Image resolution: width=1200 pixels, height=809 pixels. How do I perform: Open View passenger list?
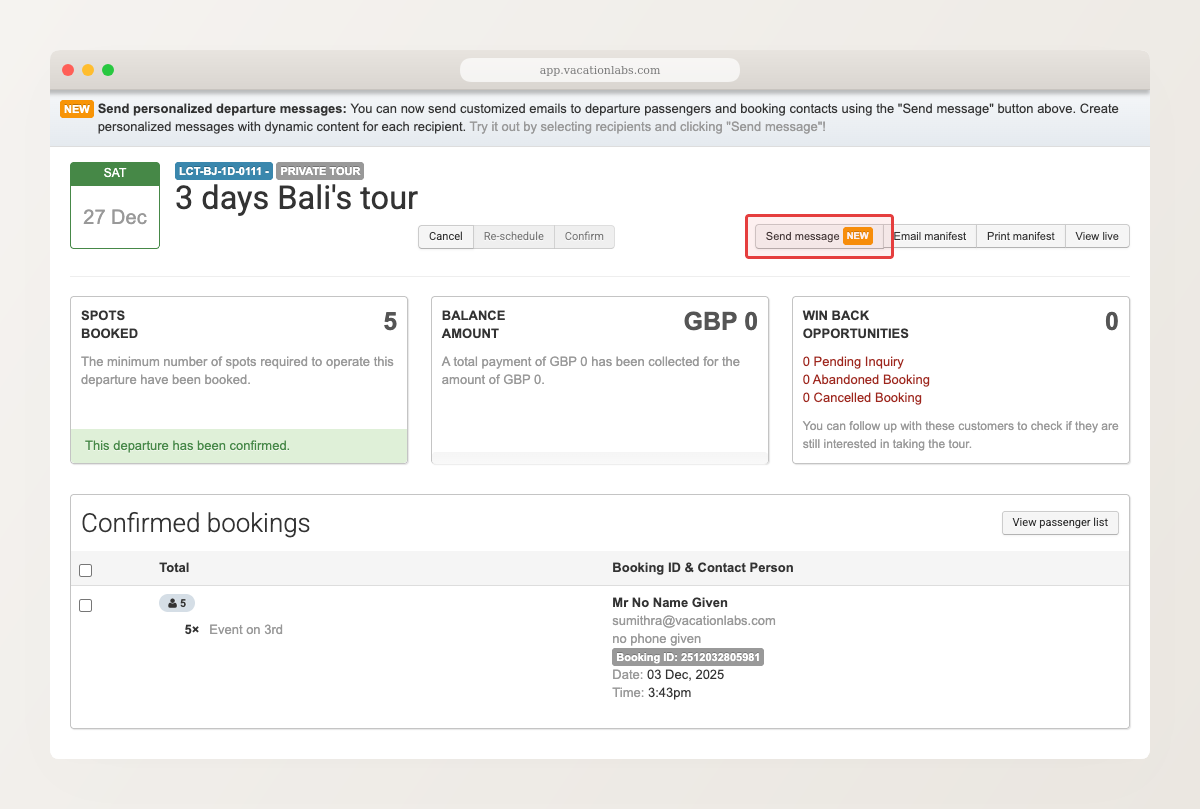(x=1060, y=522)
